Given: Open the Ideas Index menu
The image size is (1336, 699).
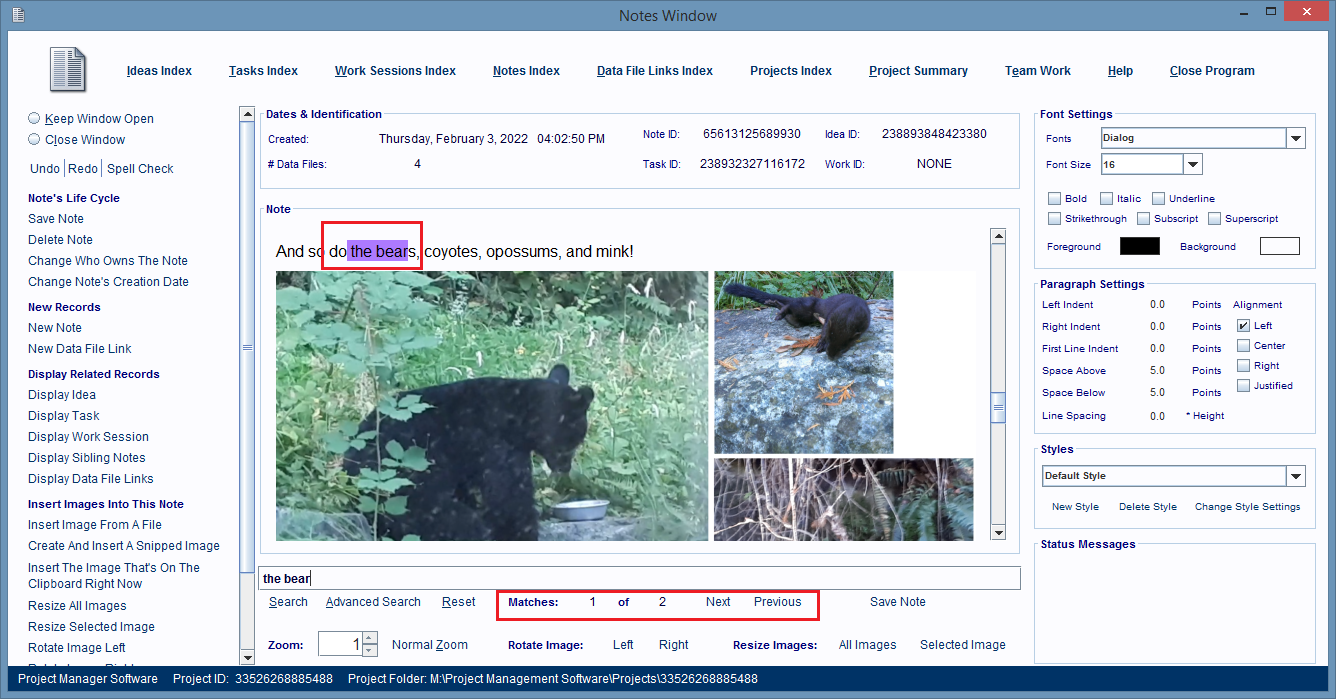Looking at the screenshot, I should pyautogui.click(x=159, y=71).
